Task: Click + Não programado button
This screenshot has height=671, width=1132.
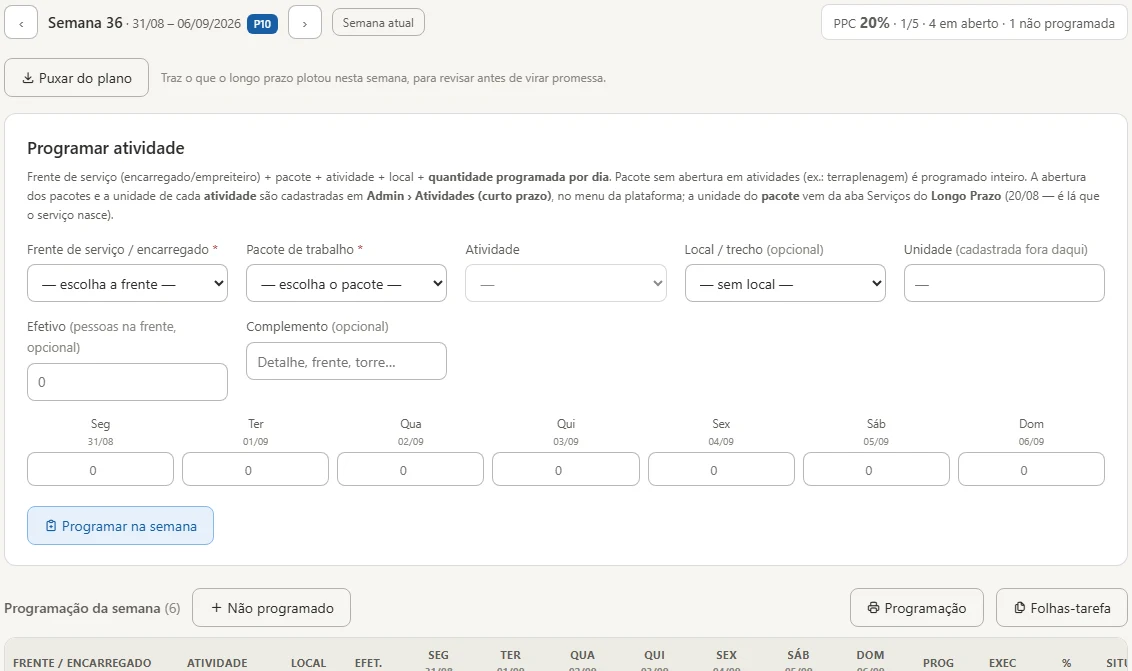Action: click(271, 608)
